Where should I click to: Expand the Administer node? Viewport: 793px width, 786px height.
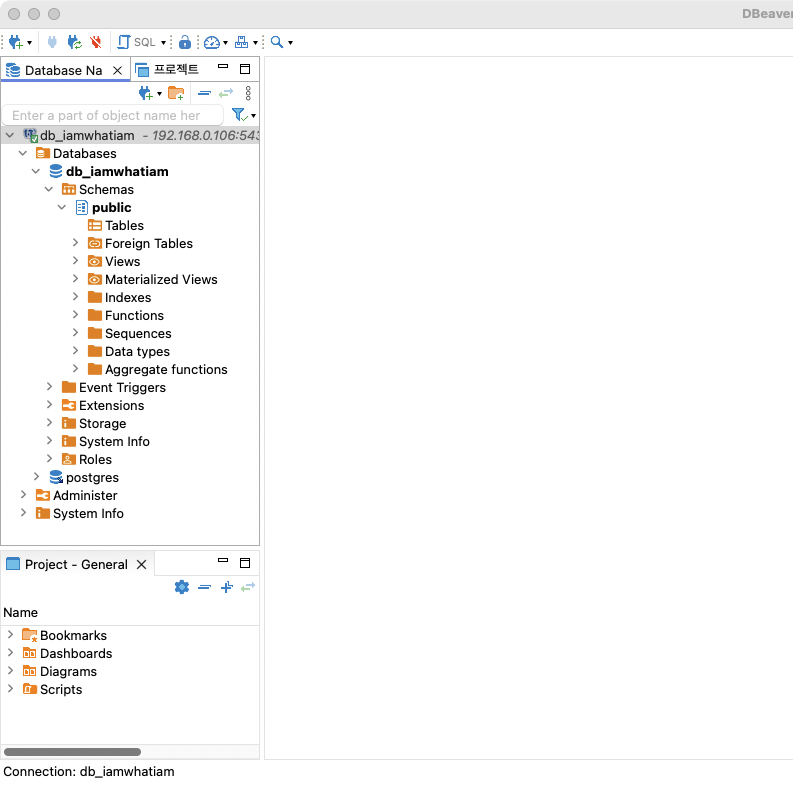click(23, 494)
